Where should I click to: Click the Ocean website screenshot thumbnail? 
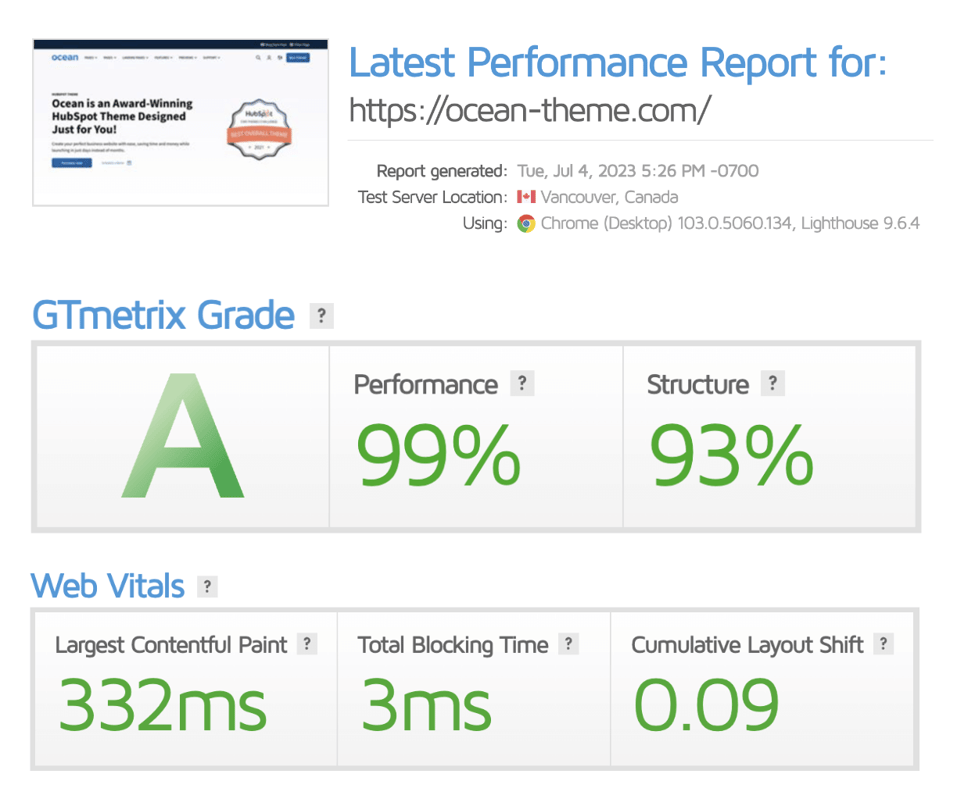point(181,122)
